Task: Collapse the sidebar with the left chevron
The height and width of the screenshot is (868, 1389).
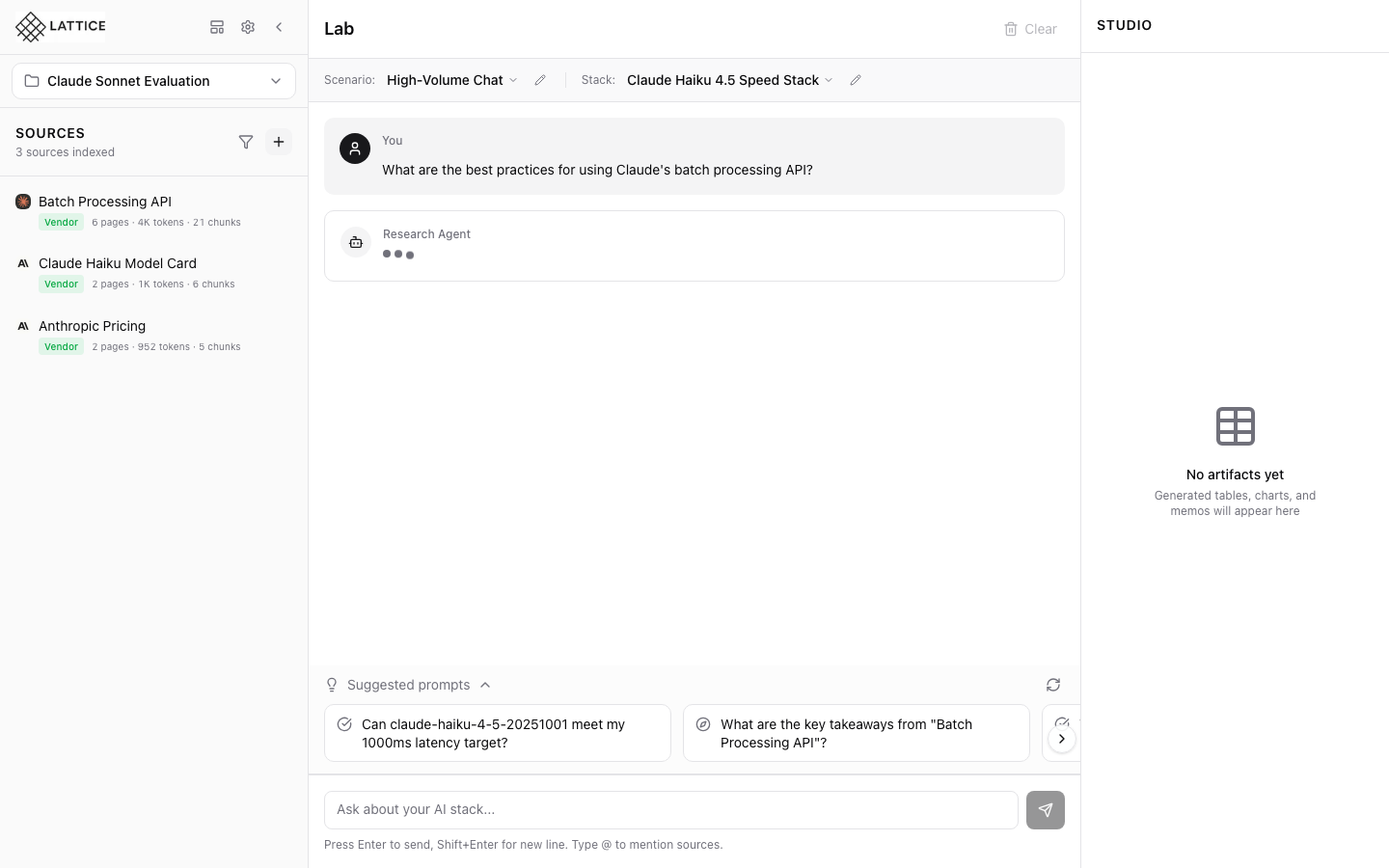Action: [279, 27]
